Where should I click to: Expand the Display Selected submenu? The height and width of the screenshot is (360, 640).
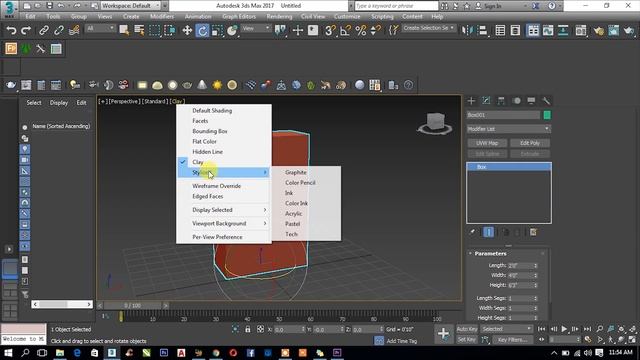coord(224,210)
